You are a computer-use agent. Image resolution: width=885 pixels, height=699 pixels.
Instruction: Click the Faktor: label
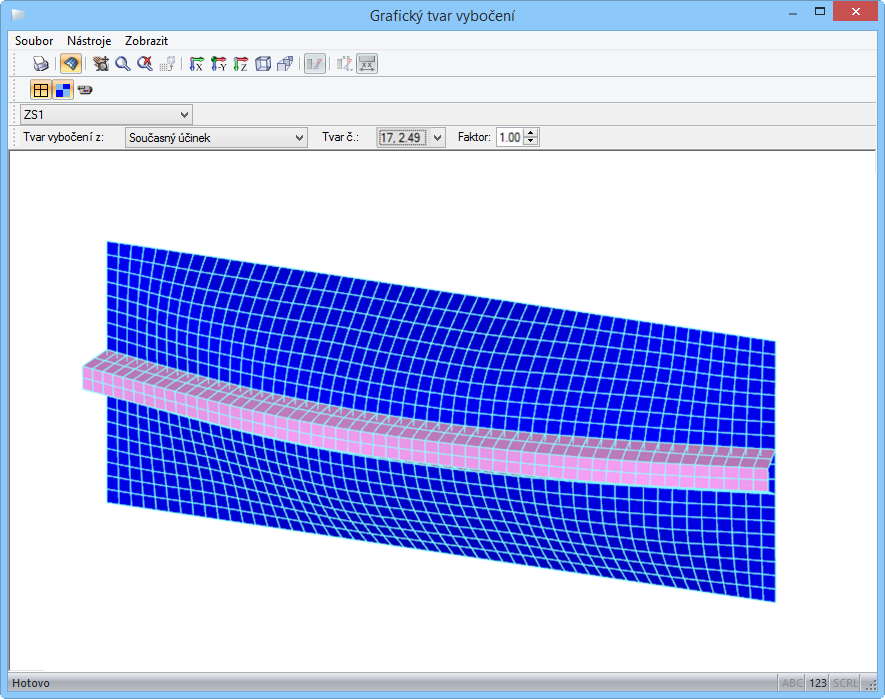point(474,137)
